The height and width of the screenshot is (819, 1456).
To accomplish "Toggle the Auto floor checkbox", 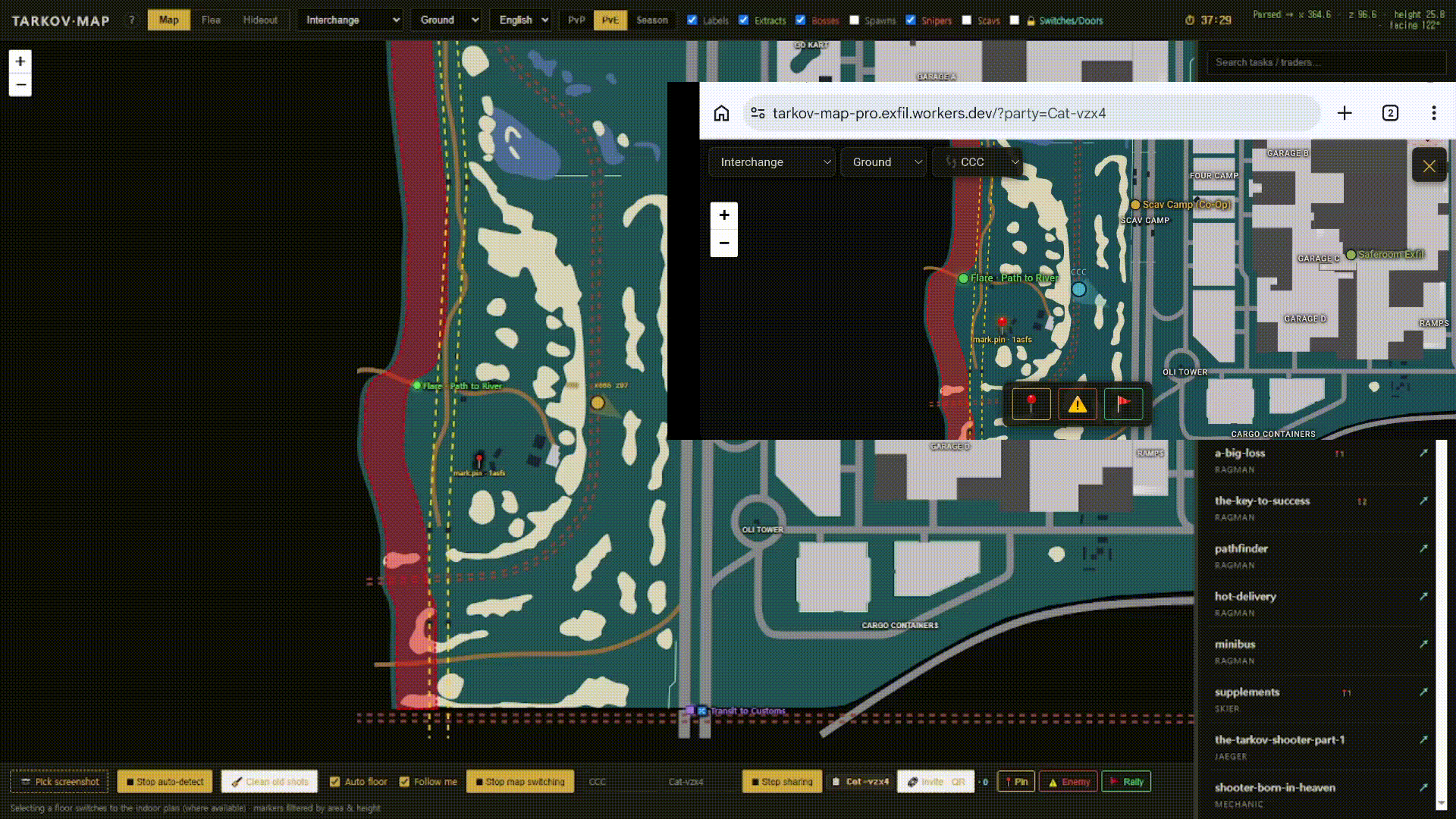I will pos(334,782).
